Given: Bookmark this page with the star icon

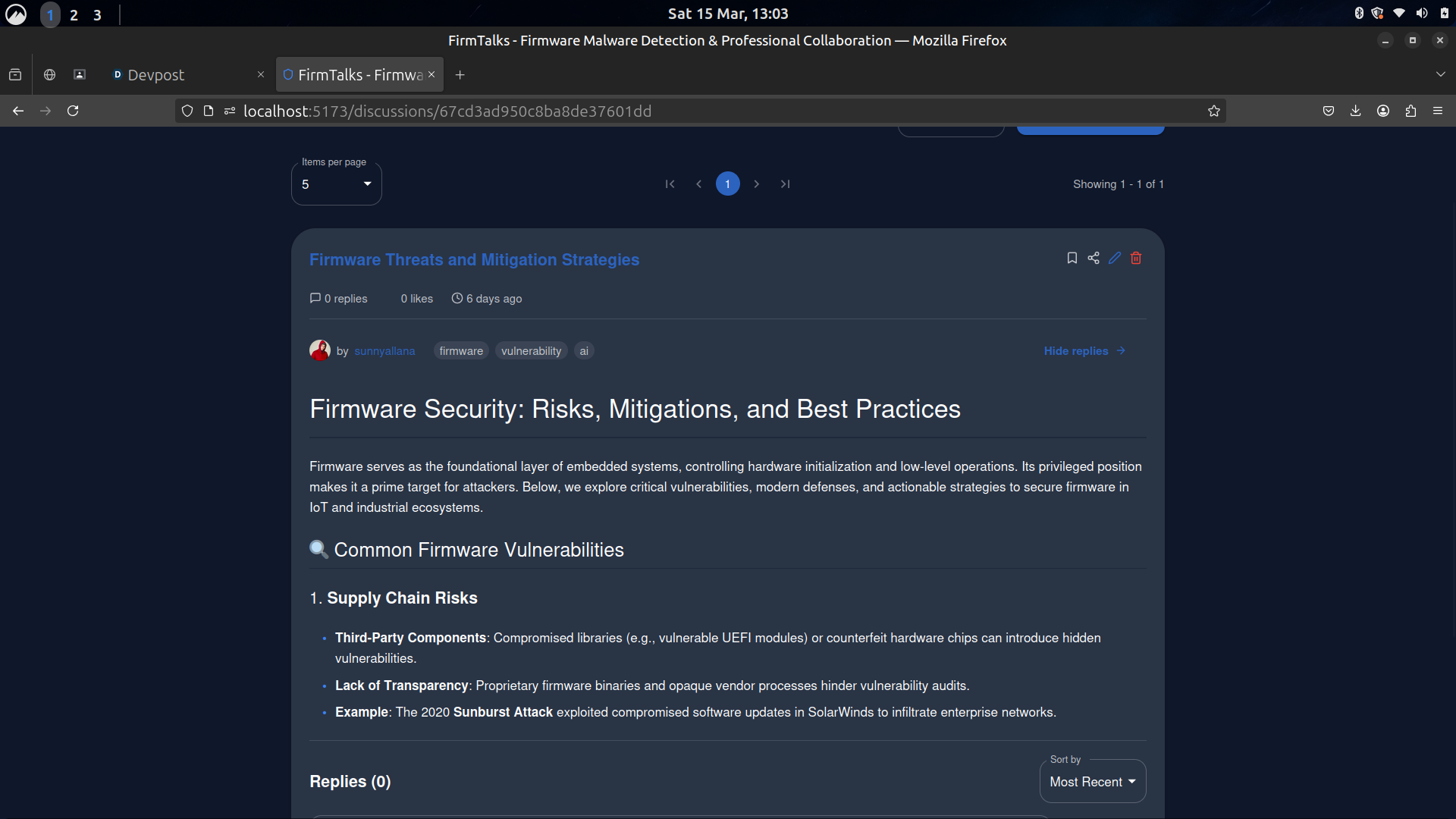Looking at the screenshot, I should [x=1213, y=111].
